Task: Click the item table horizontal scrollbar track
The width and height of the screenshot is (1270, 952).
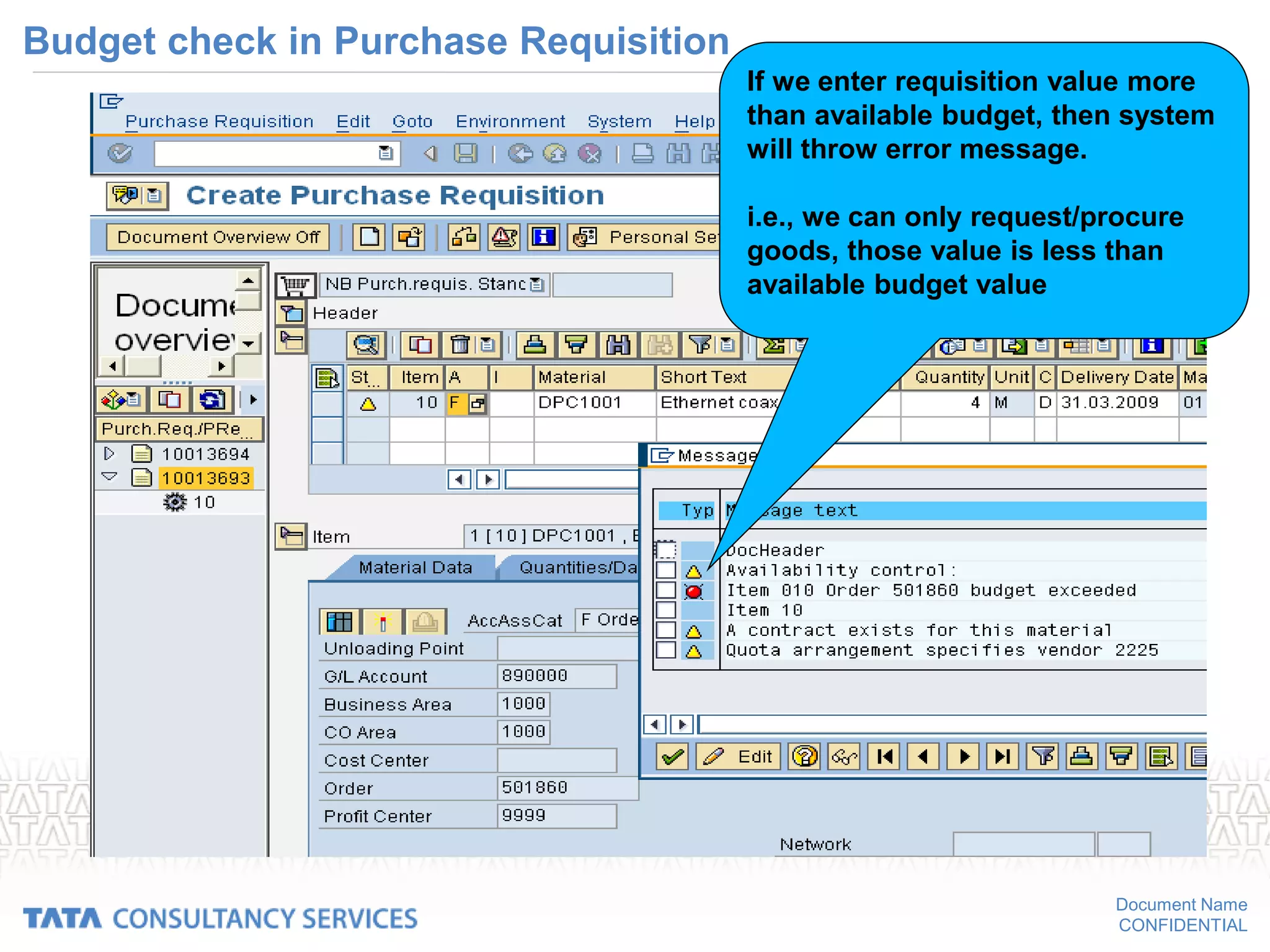Action: tap(572, 479)
